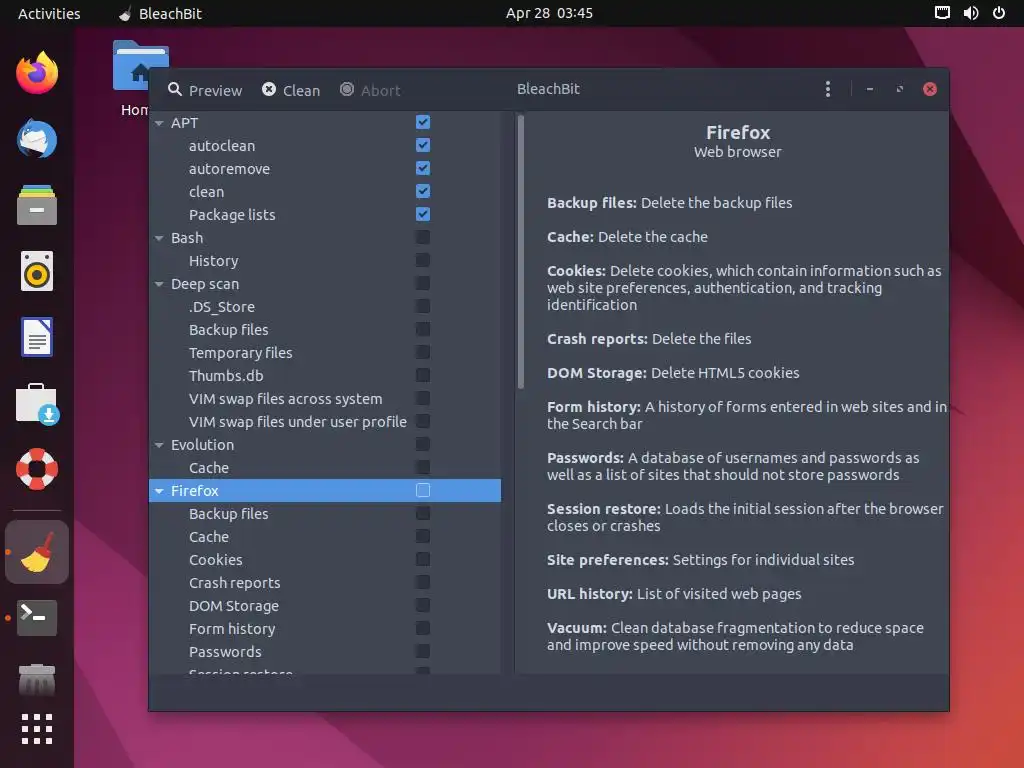1024x768 pixels.
Task: Click the Abort stop icon
Action: click(x=347, y=89)
